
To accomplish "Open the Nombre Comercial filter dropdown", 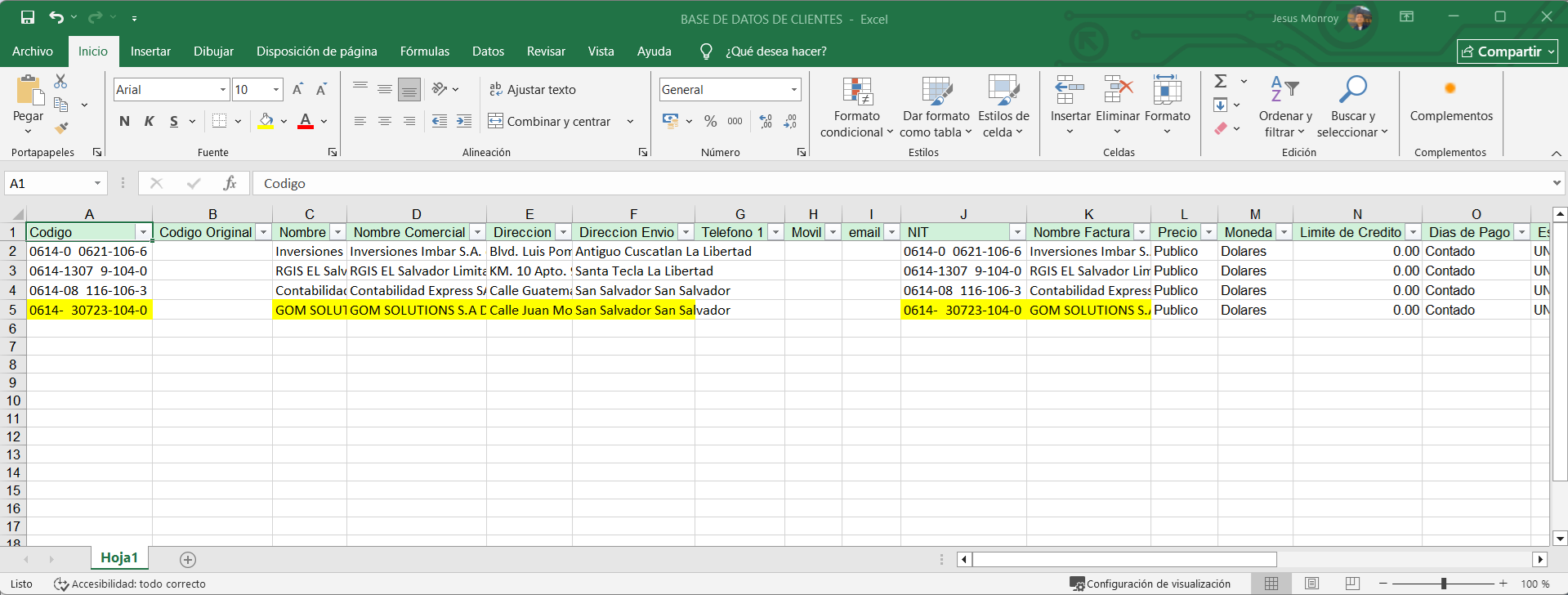I will point(477,232).
